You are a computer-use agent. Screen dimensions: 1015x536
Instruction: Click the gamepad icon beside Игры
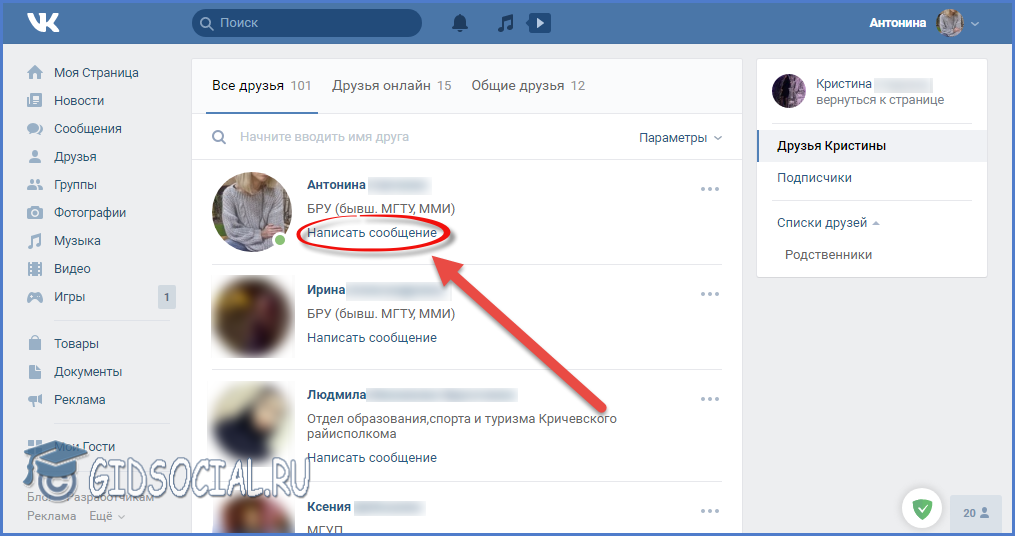coord(35,296)
